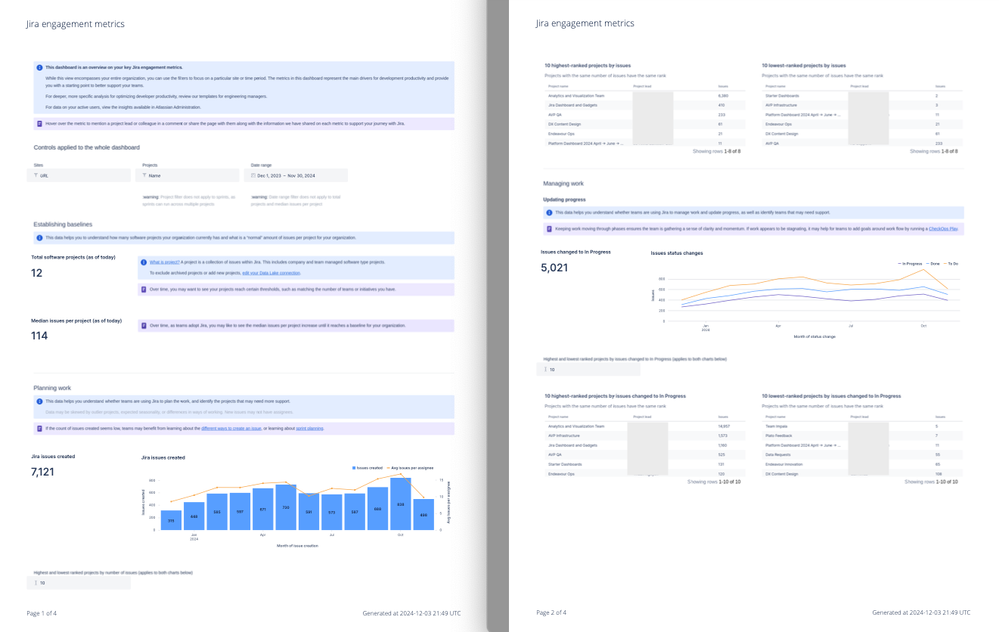Open the Sites URL filter dropdown
The width and height of the screenshot is (999, 632).
point(79,175)
